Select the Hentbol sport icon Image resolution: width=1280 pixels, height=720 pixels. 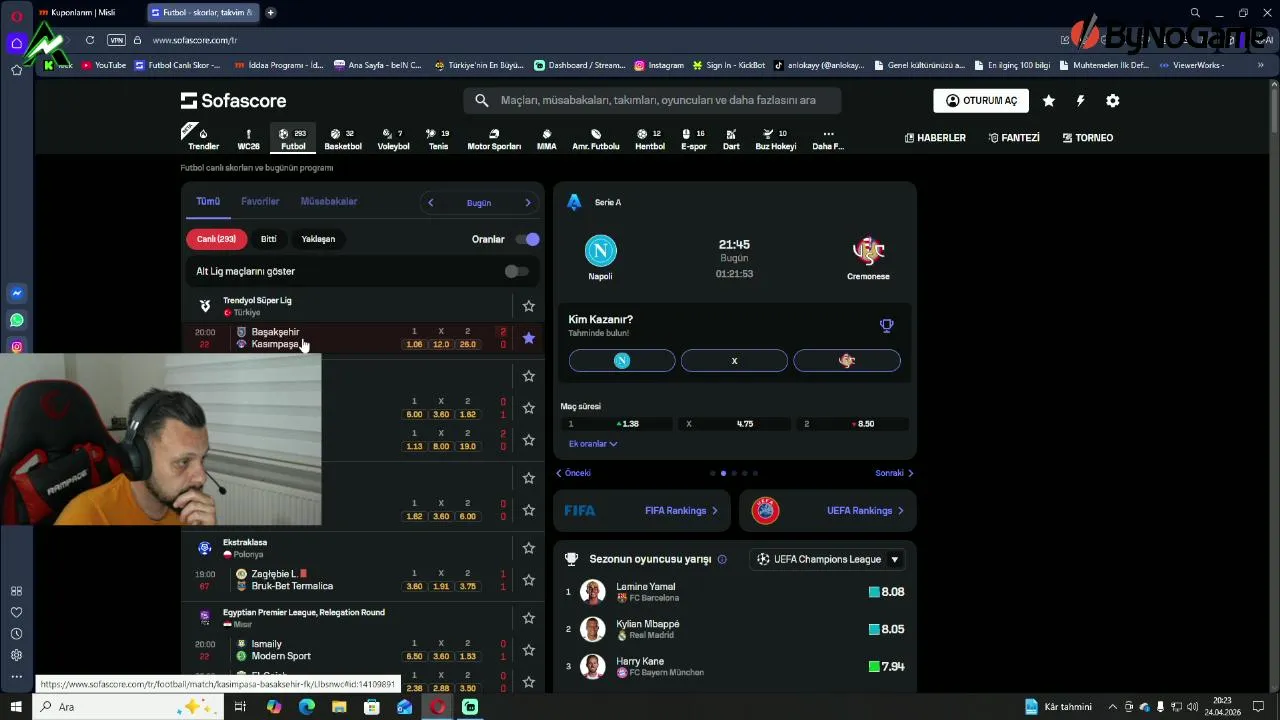pyautogui.click(x=650, y=139)
